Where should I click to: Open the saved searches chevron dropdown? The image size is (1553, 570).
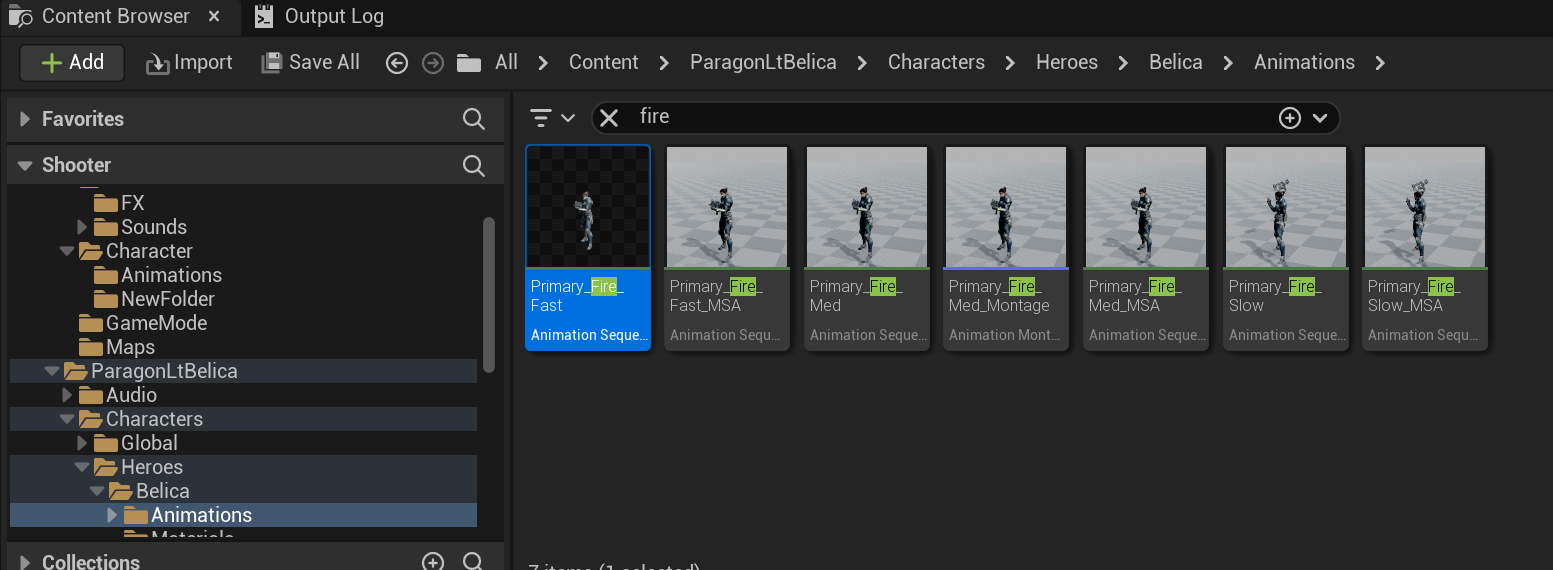tap(1320, 118)
